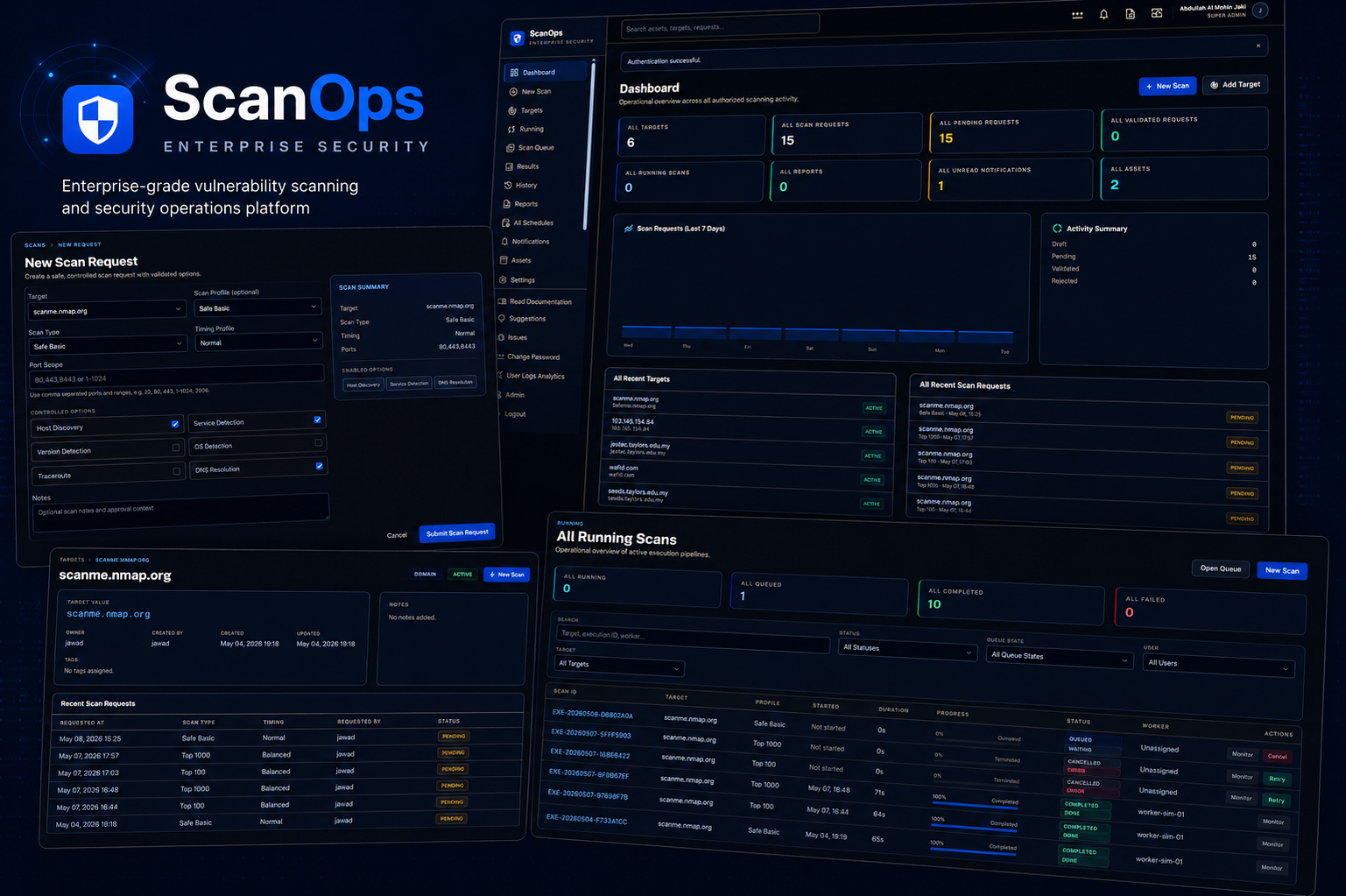Click the top bar document icon
1346x896 pixels.
click(x=1131, y=14)
